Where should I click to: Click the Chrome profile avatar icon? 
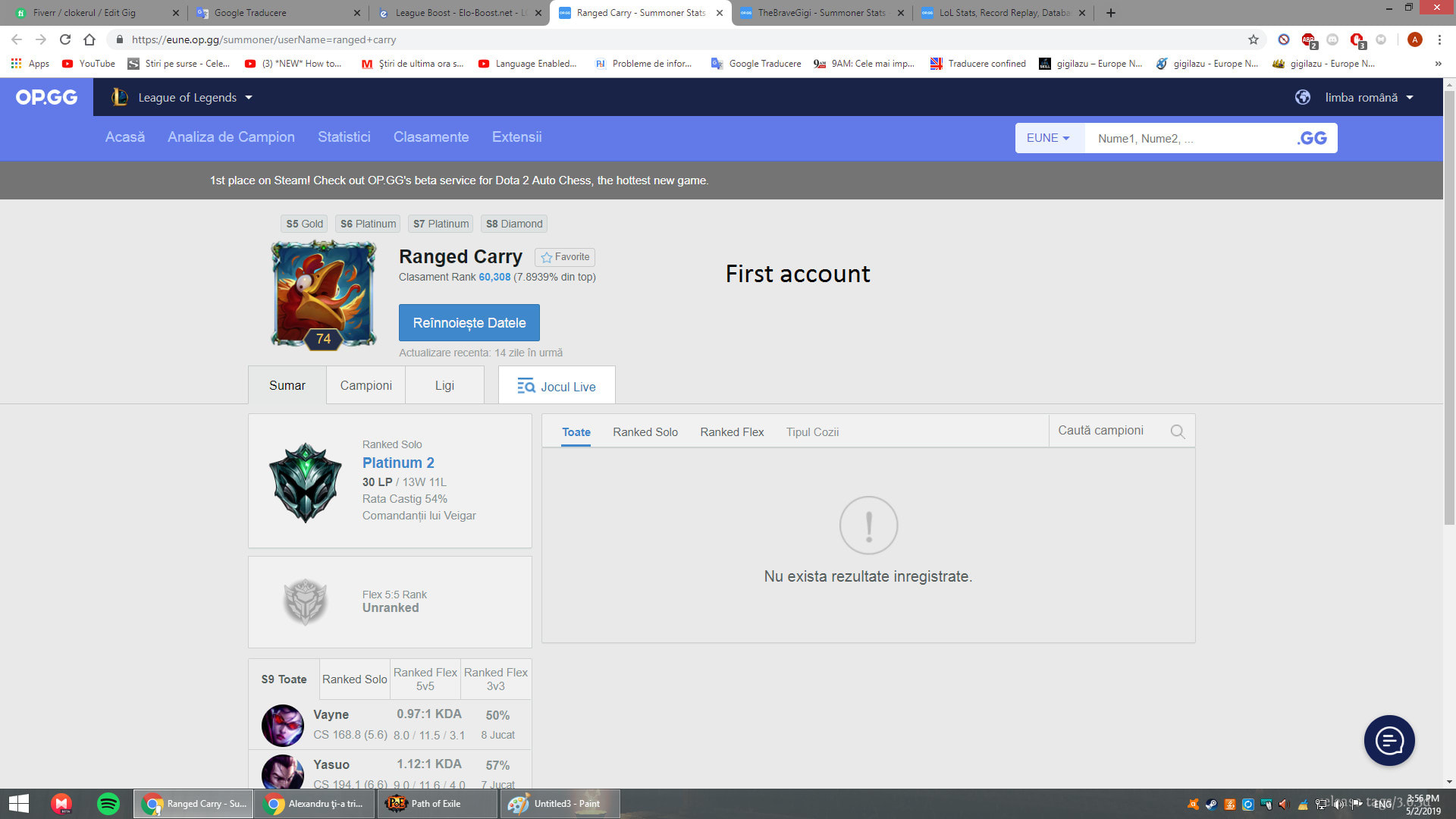pyautogui.click(x=1414, y=39)
